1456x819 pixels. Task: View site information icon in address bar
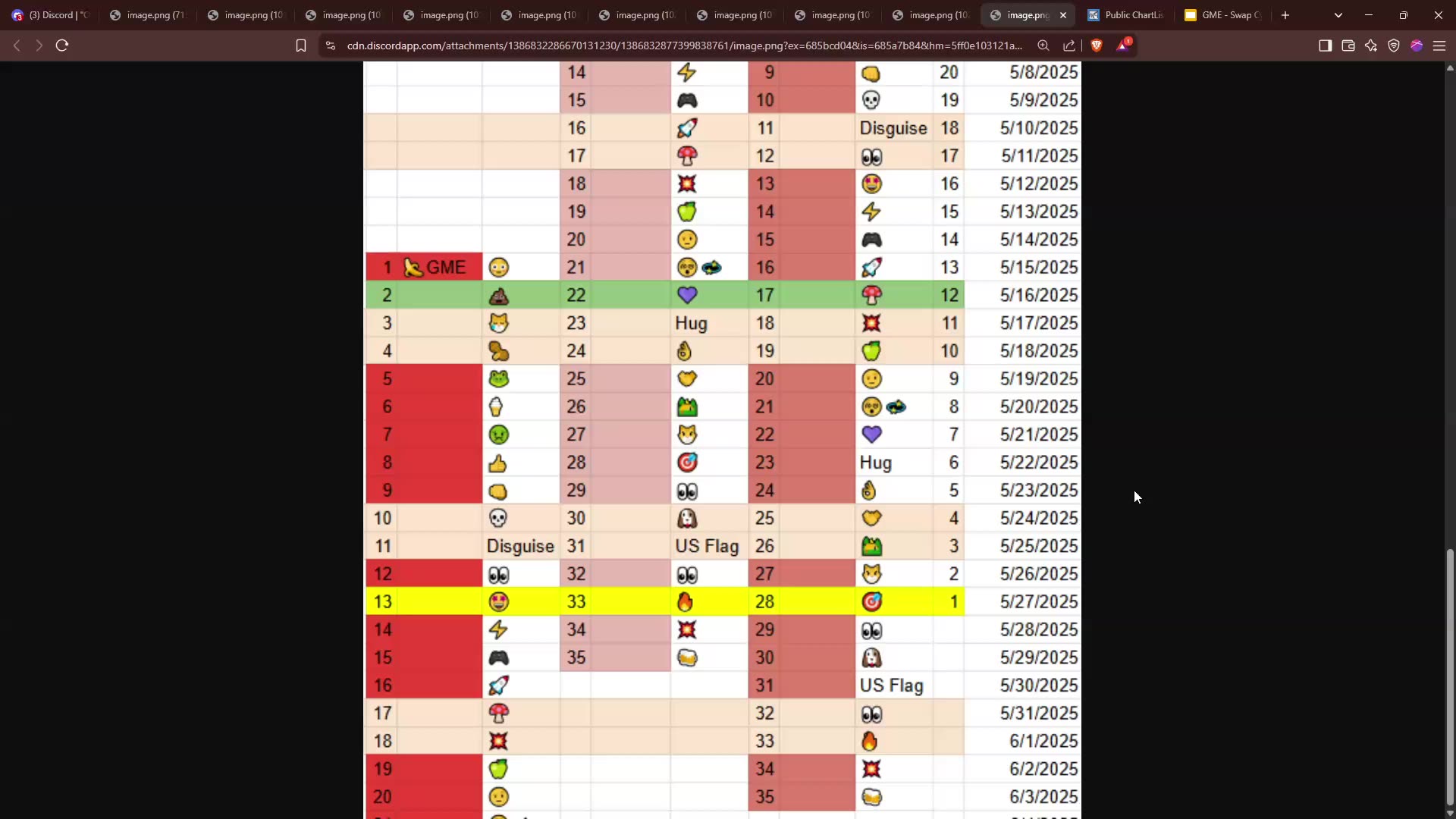(331, 45)
